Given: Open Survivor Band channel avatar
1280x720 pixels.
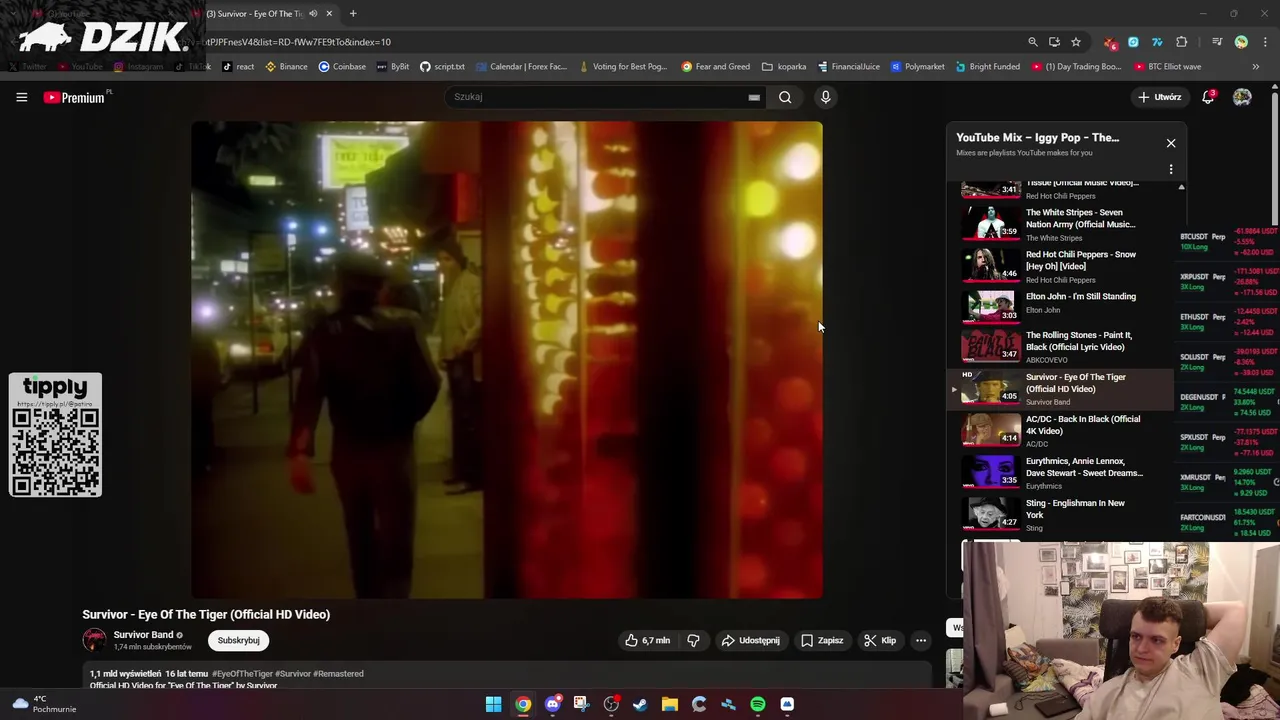Looking at the screenshot, I should click(94, 640).
